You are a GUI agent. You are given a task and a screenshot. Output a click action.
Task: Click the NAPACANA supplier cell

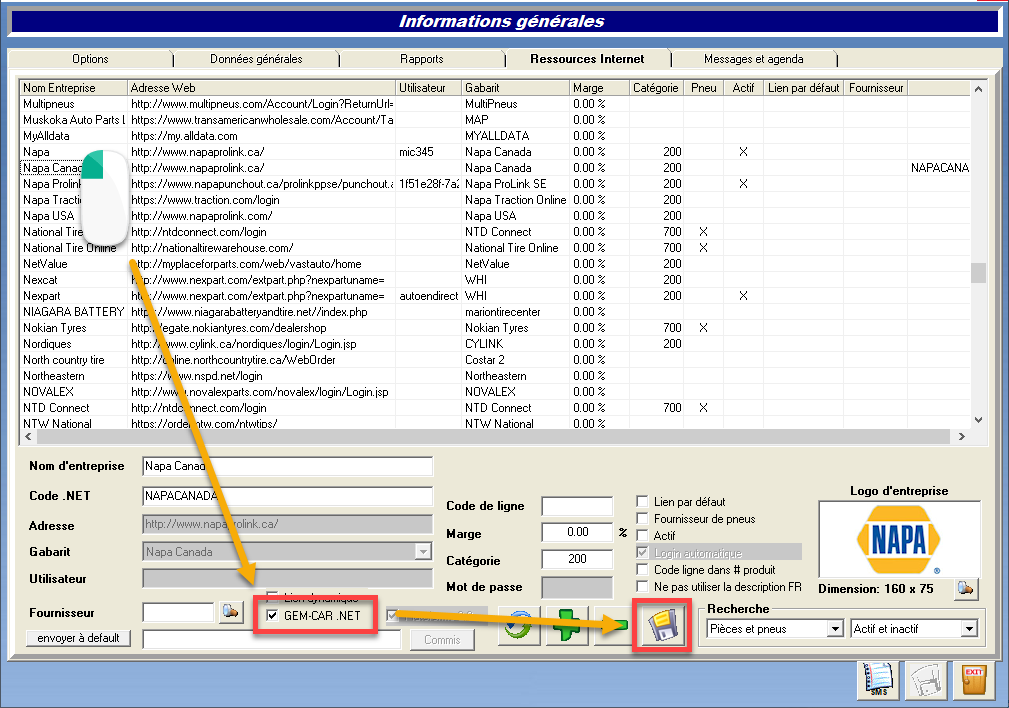click(x=940, y=167)
